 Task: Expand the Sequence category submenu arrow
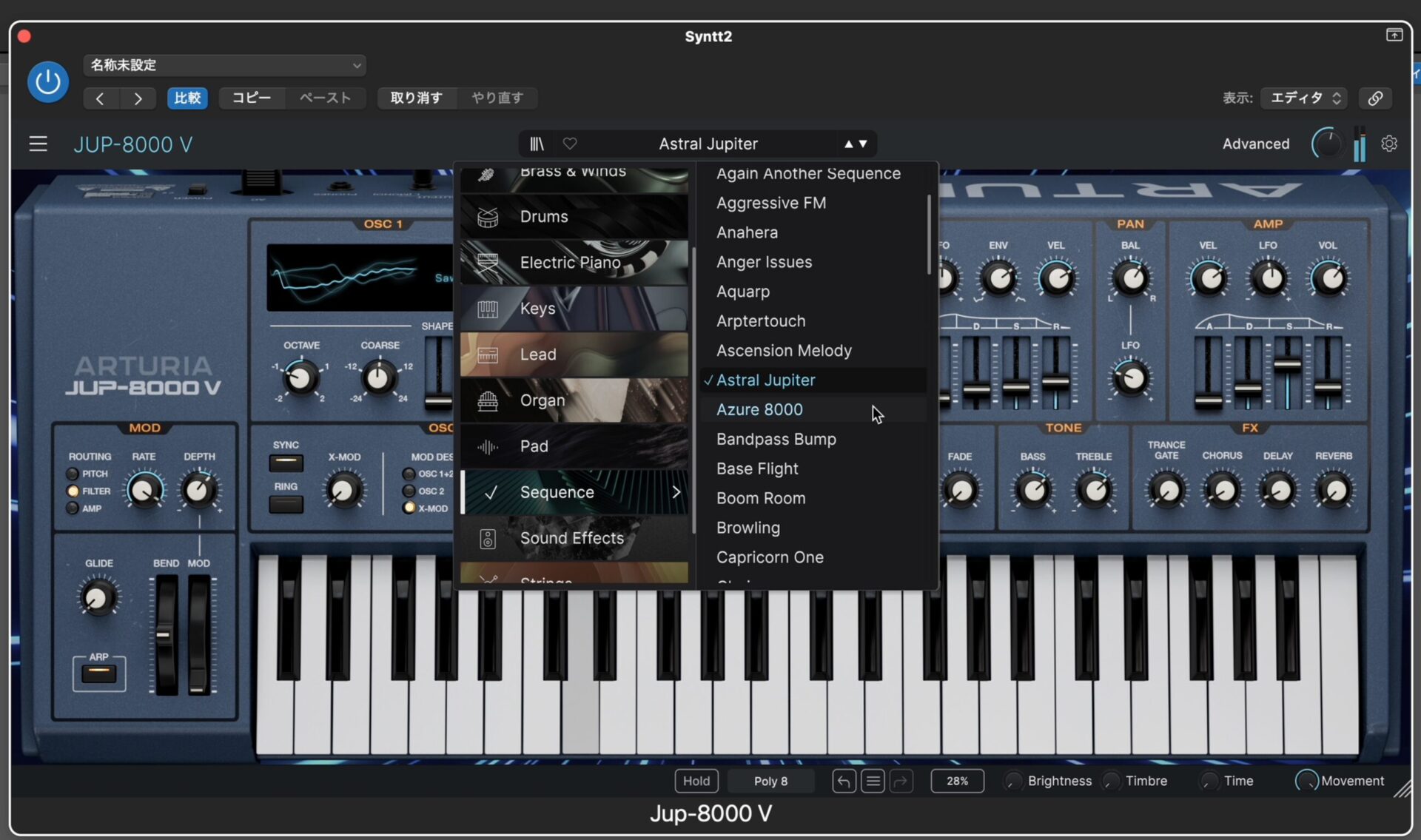point(676,492)
